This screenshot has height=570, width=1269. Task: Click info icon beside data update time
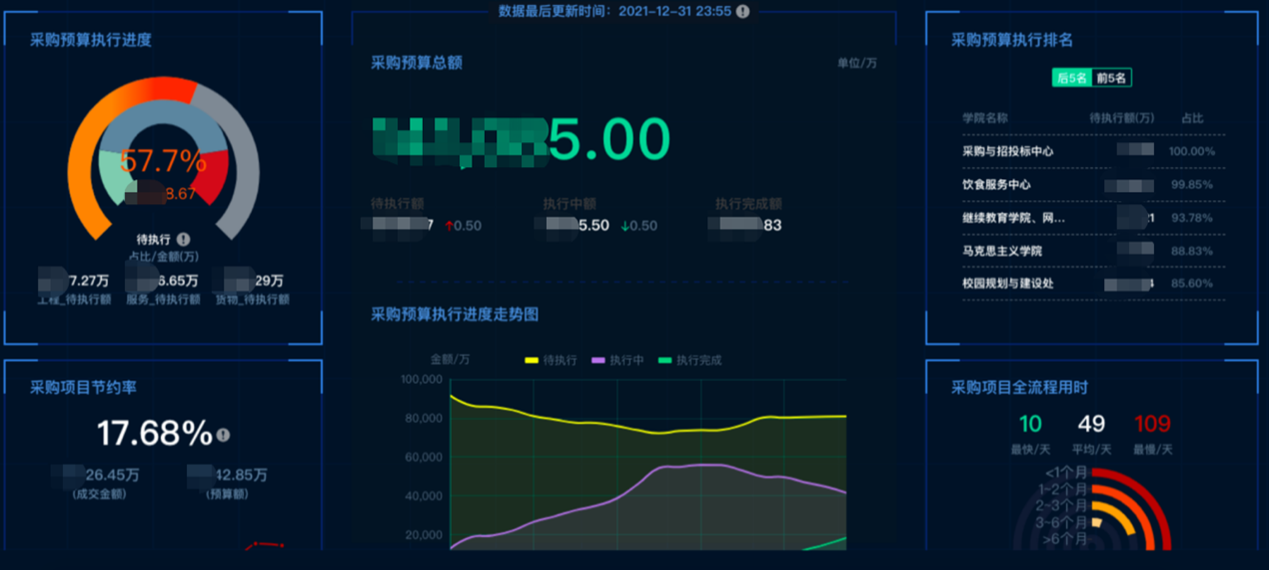742,11
